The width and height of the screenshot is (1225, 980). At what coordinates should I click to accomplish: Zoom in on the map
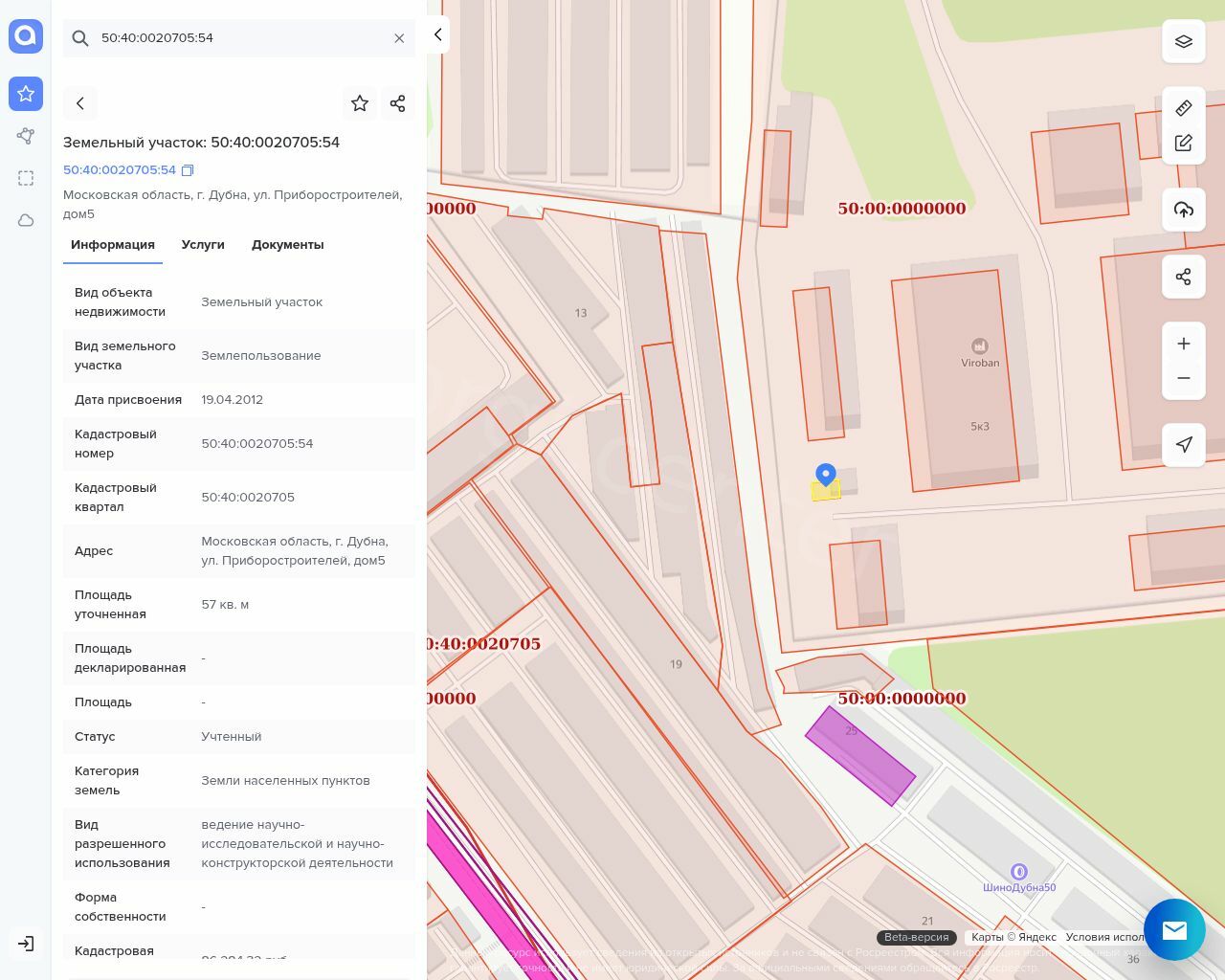click(x=1183, y=344)
